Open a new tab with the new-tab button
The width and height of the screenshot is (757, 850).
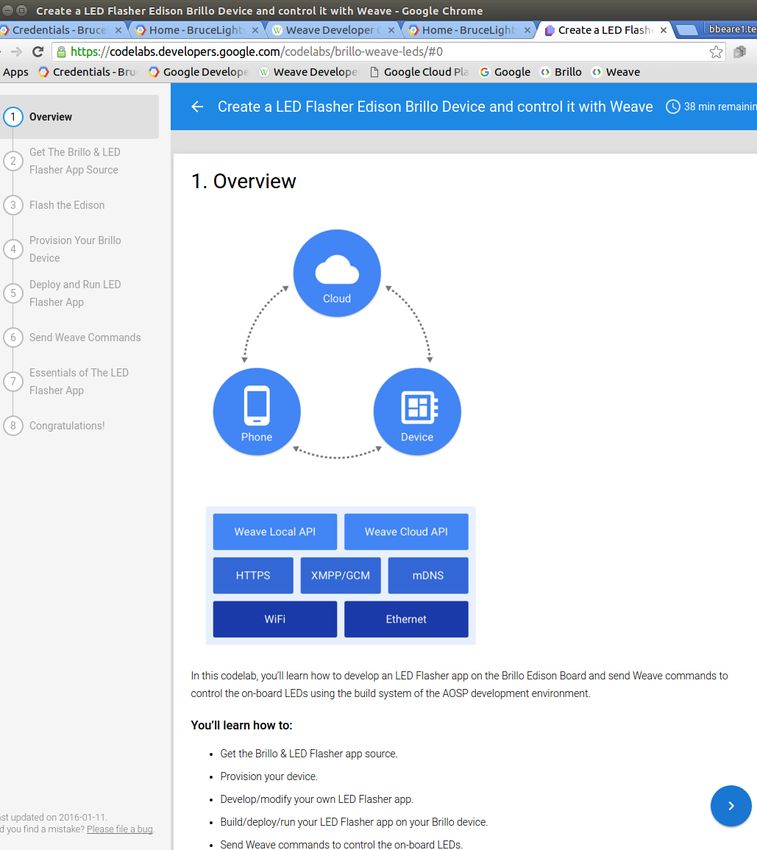point(688,30)
